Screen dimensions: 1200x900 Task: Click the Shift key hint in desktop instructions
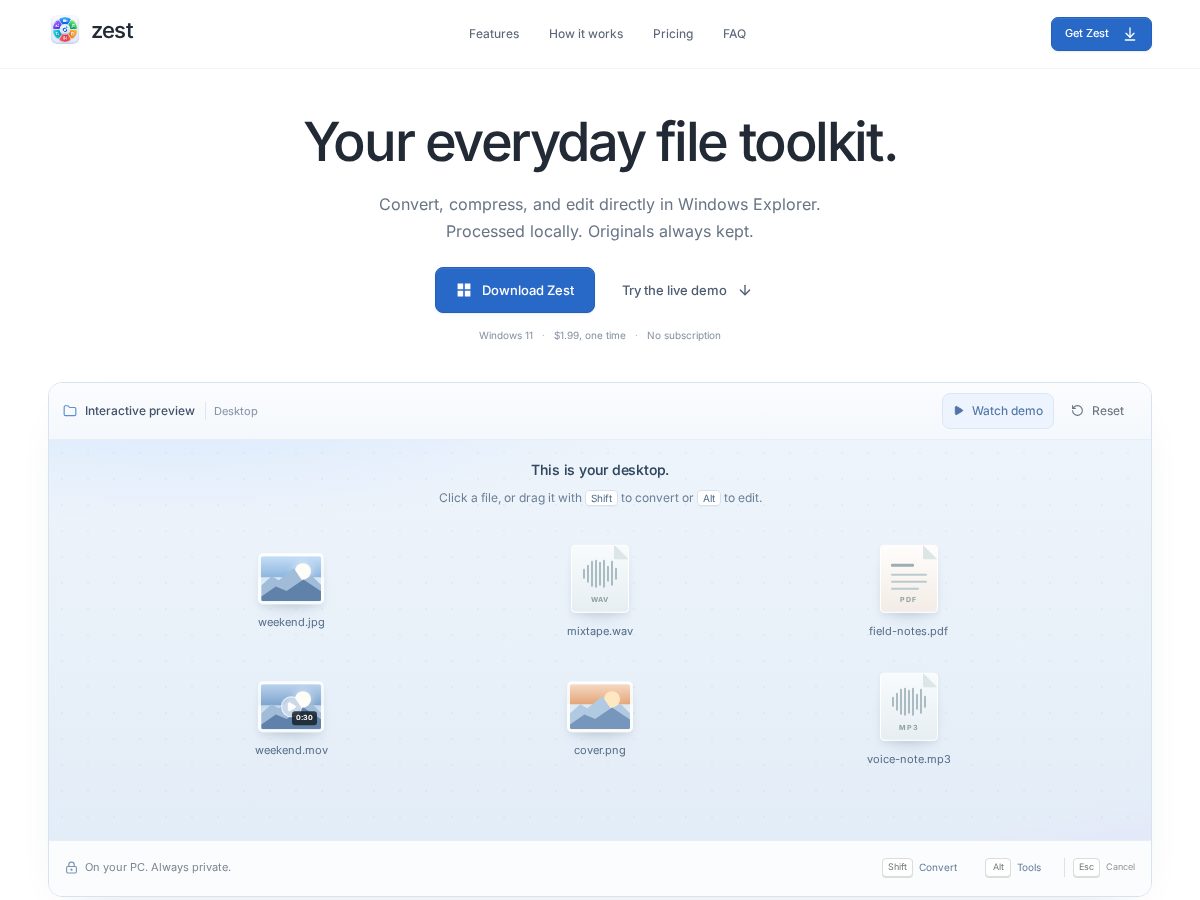(x=601, y=498)
